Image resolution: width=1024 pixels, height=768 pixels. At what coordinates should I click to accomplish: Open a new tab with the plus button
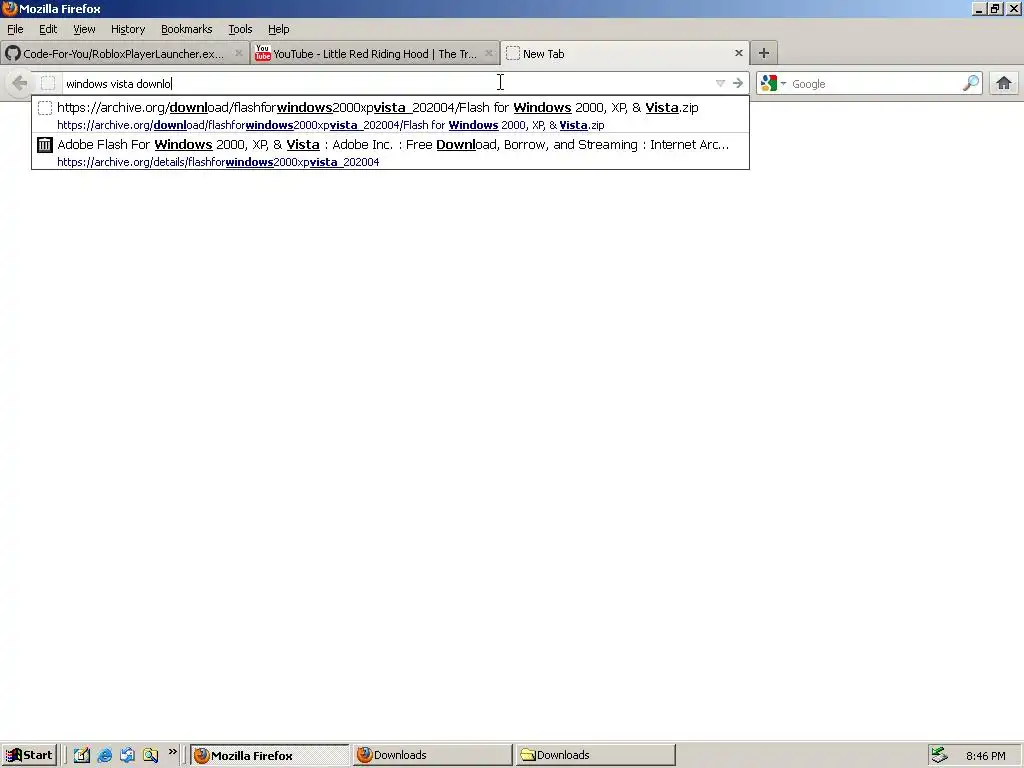(x=763, y=53)
